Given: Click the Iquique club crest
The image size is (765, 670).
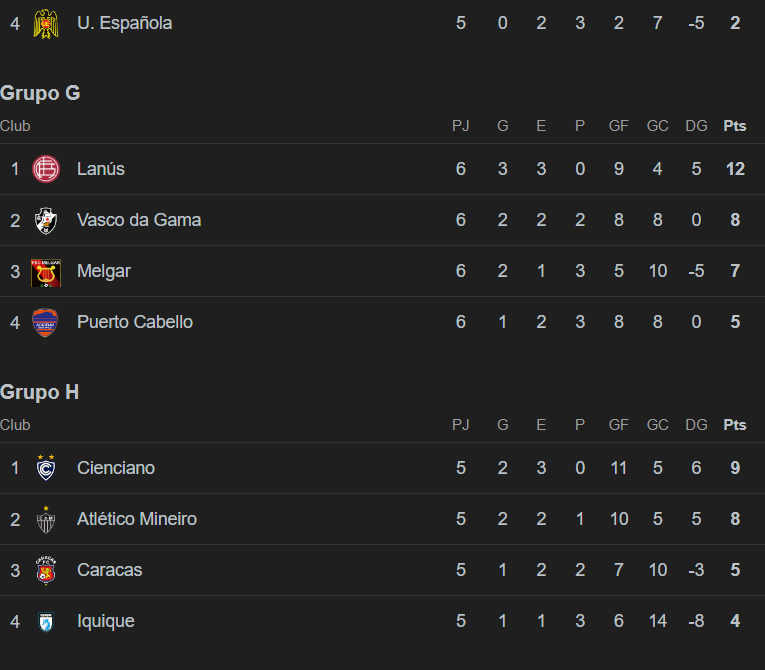Looking at the screenshot, I should (x=46, y=622).
